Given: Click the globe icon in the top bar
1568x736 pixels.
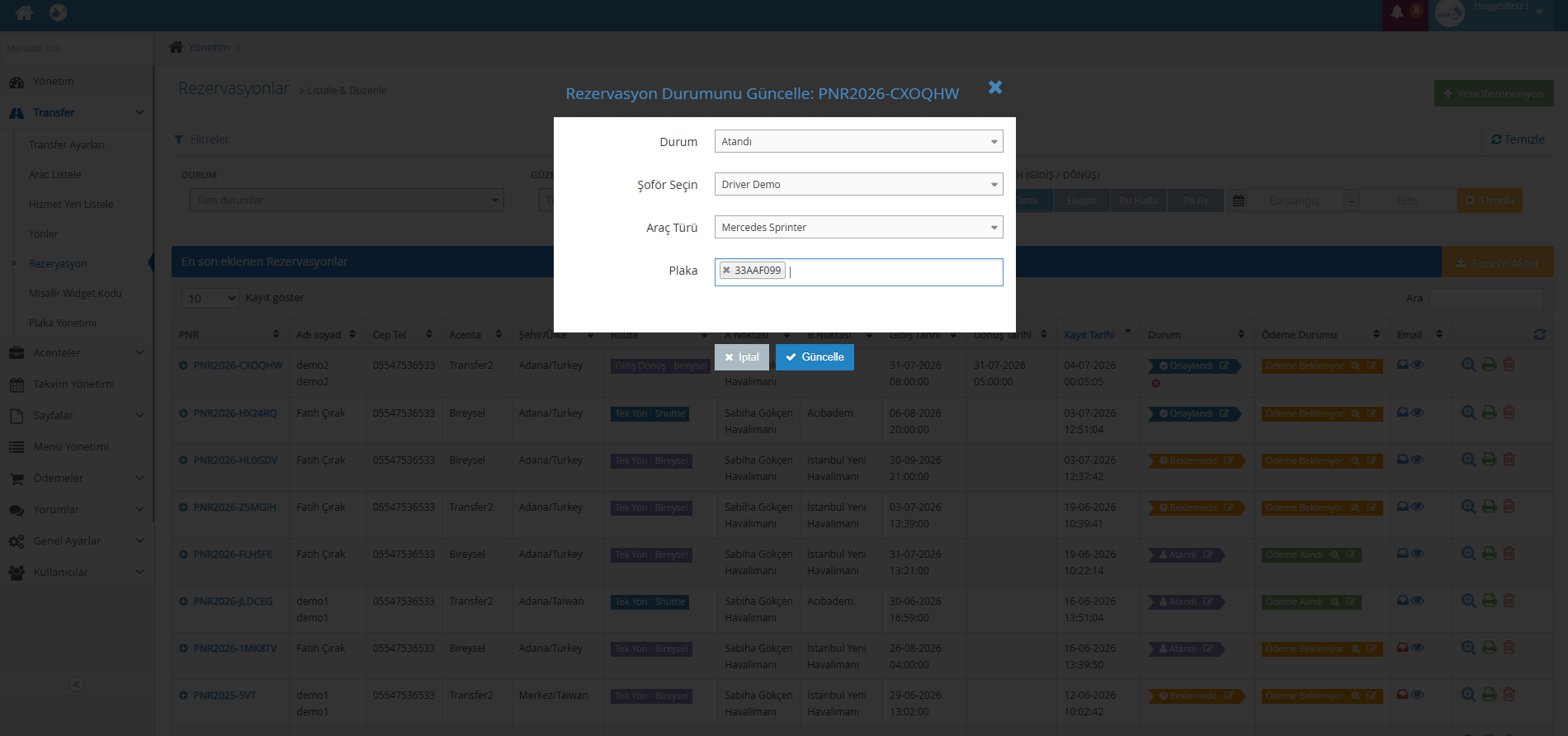Looking at the screenshot, I should tap(59, 12).
